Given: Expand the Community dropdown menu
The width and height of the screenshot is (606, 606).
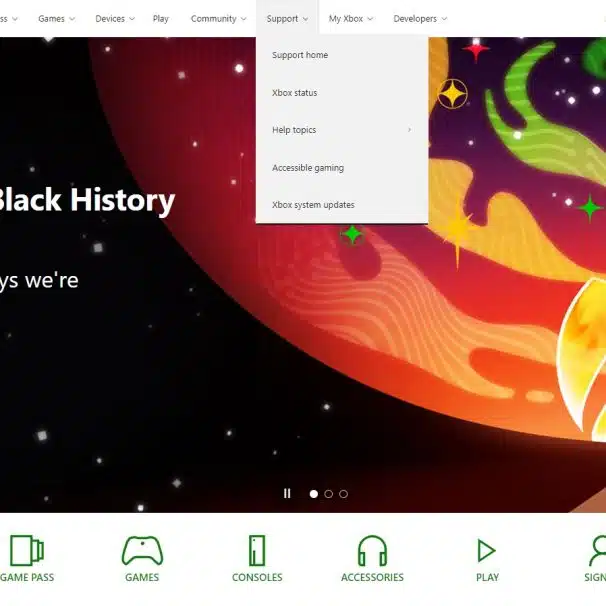Looking at the screenshot, I should (x=218, y=19).
